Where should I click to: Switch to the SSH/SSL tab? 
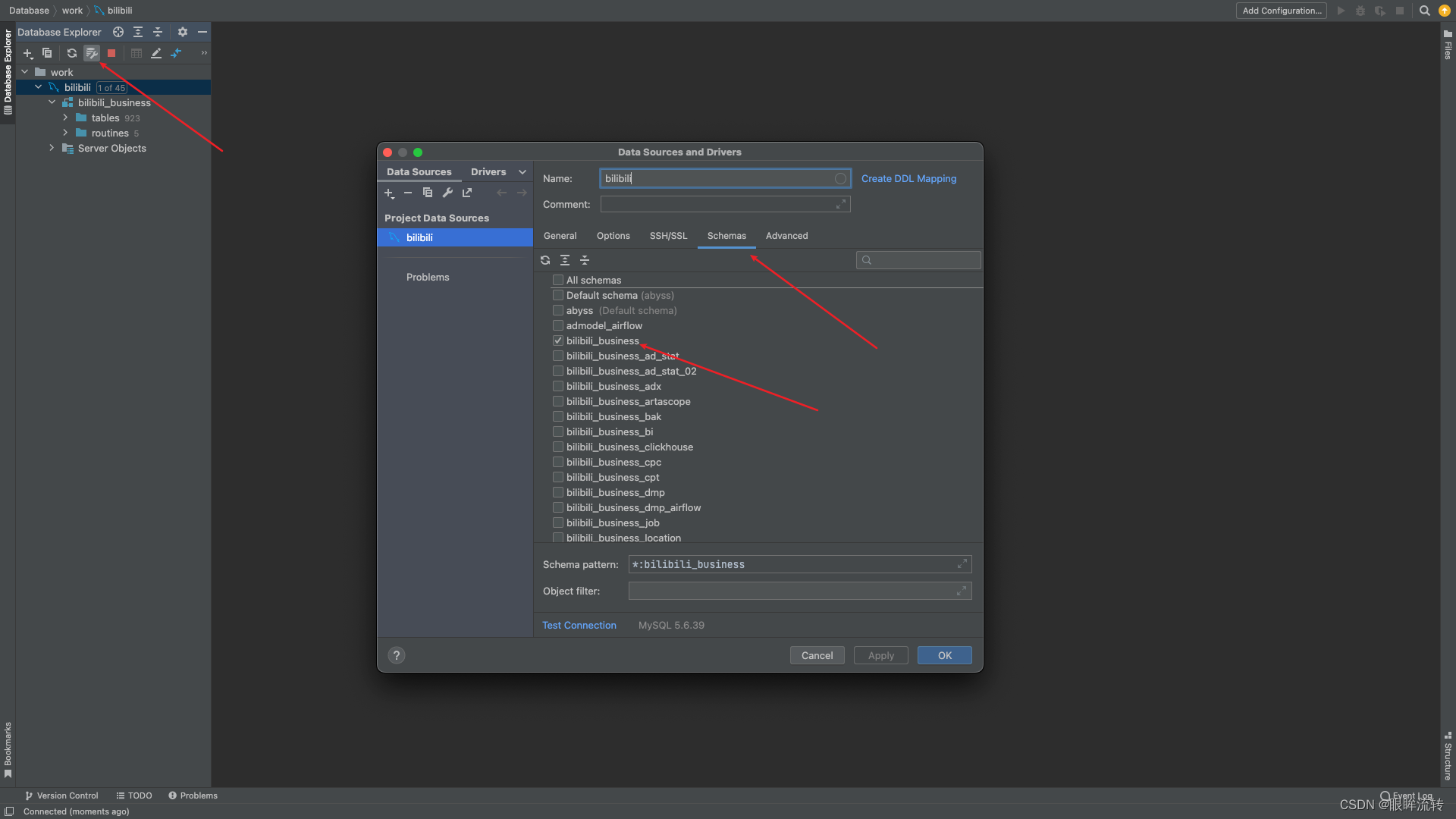coord(668,236)
